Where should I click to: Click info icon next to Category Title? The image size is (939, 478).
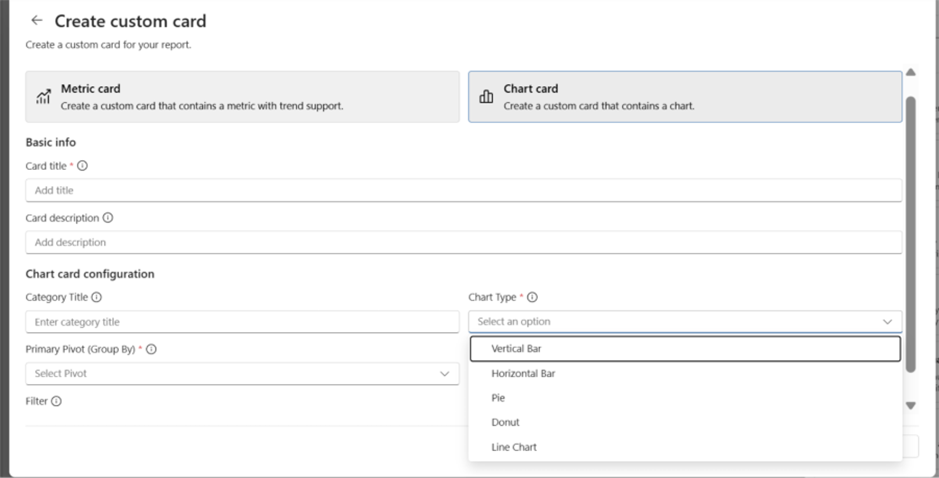click(x=96, y=297)
